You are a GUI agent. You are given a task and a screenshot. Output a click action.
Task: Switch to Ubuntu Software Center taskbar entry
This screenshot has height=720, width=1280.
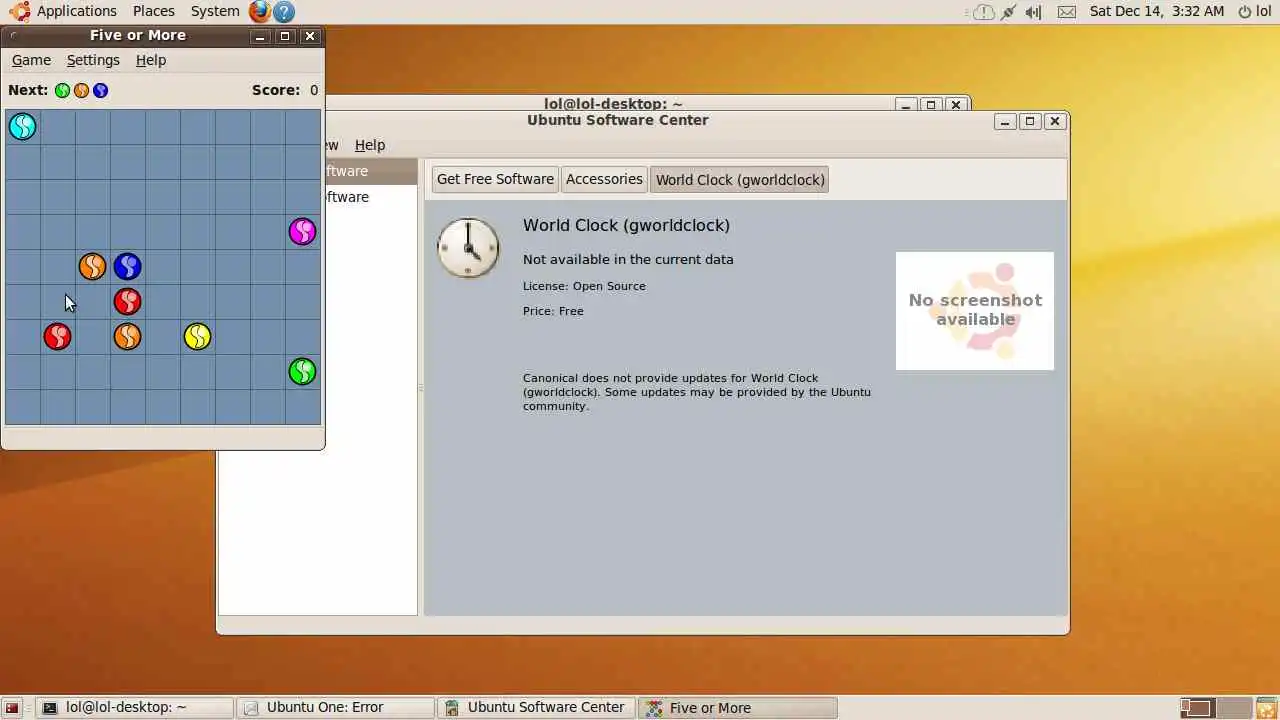(537, 708)
